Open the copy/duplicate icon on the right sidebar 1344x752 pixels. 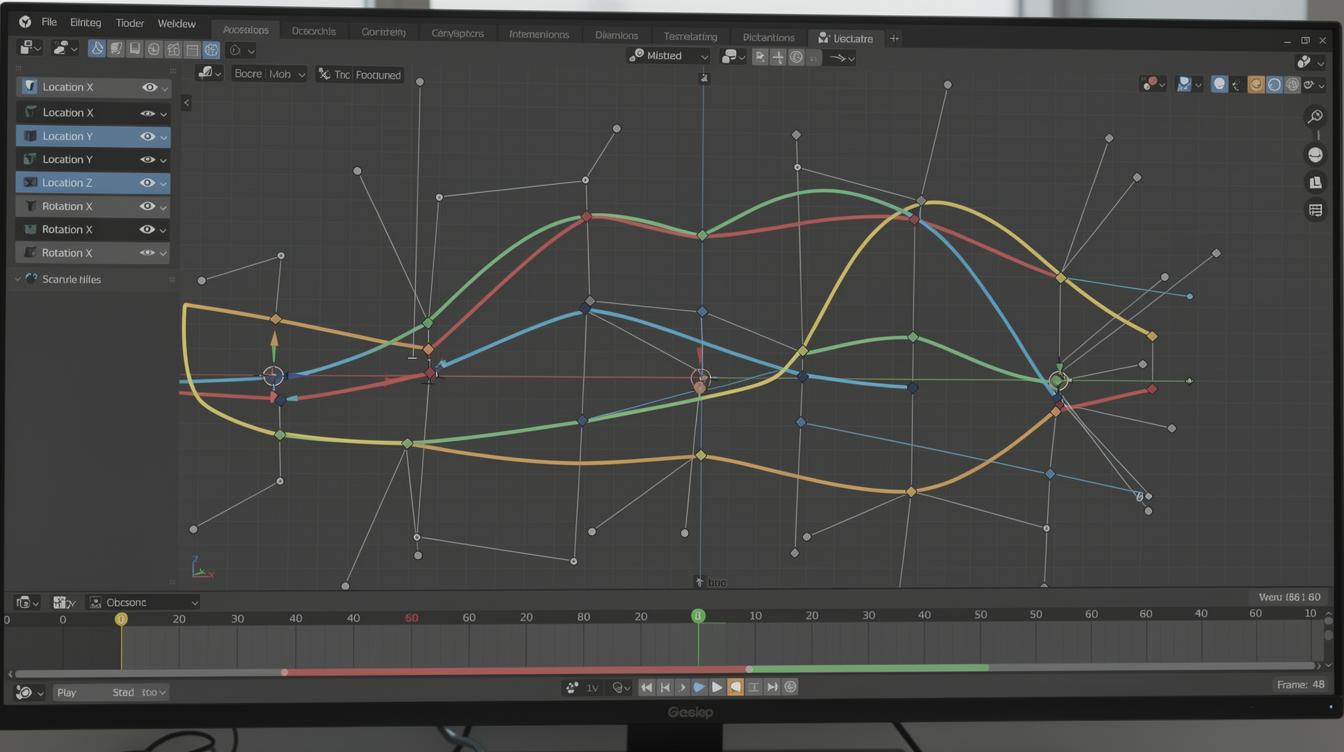1315,181
